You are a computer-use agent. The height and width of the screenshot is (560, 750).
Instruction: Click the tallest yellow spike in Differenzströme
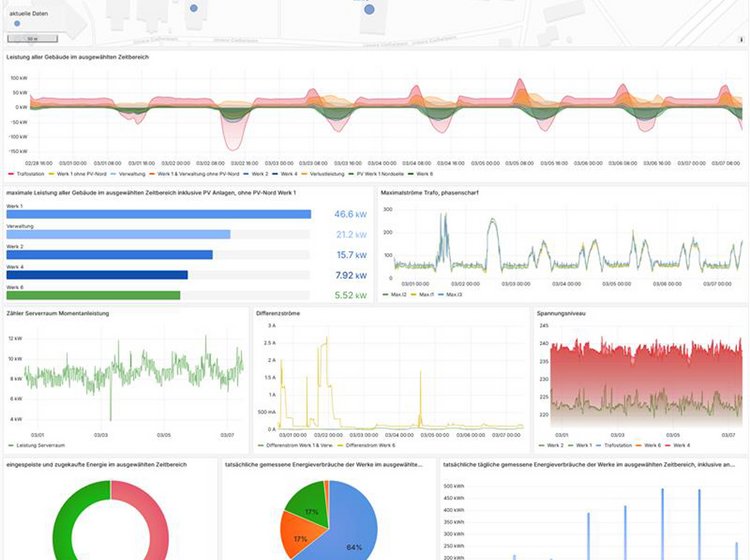tap(327, 338)
